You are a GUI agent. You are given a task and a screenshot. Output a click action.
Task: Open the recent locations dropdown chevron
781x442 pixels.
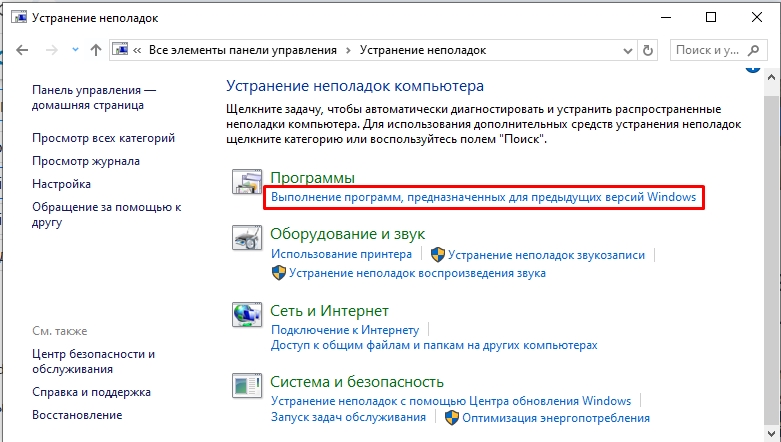[x=75, y=50]
